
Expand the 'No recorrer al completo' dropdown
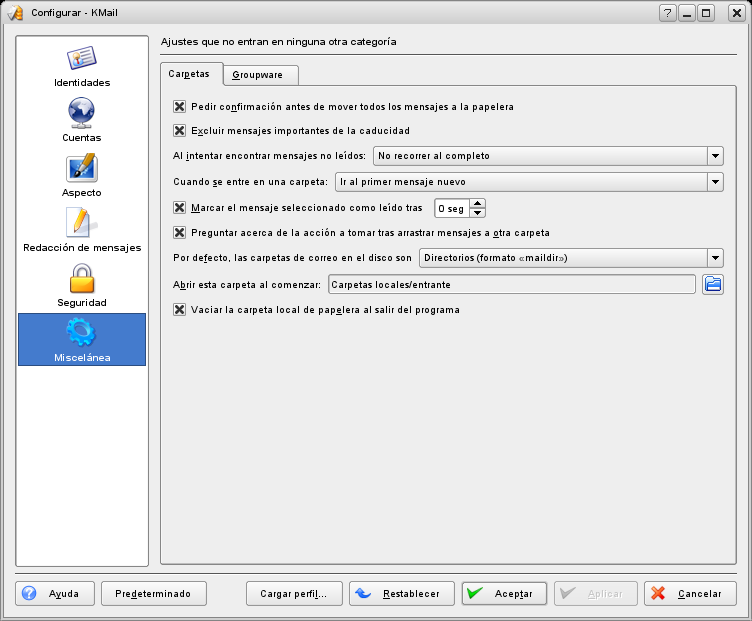click(x=714, y=156)
